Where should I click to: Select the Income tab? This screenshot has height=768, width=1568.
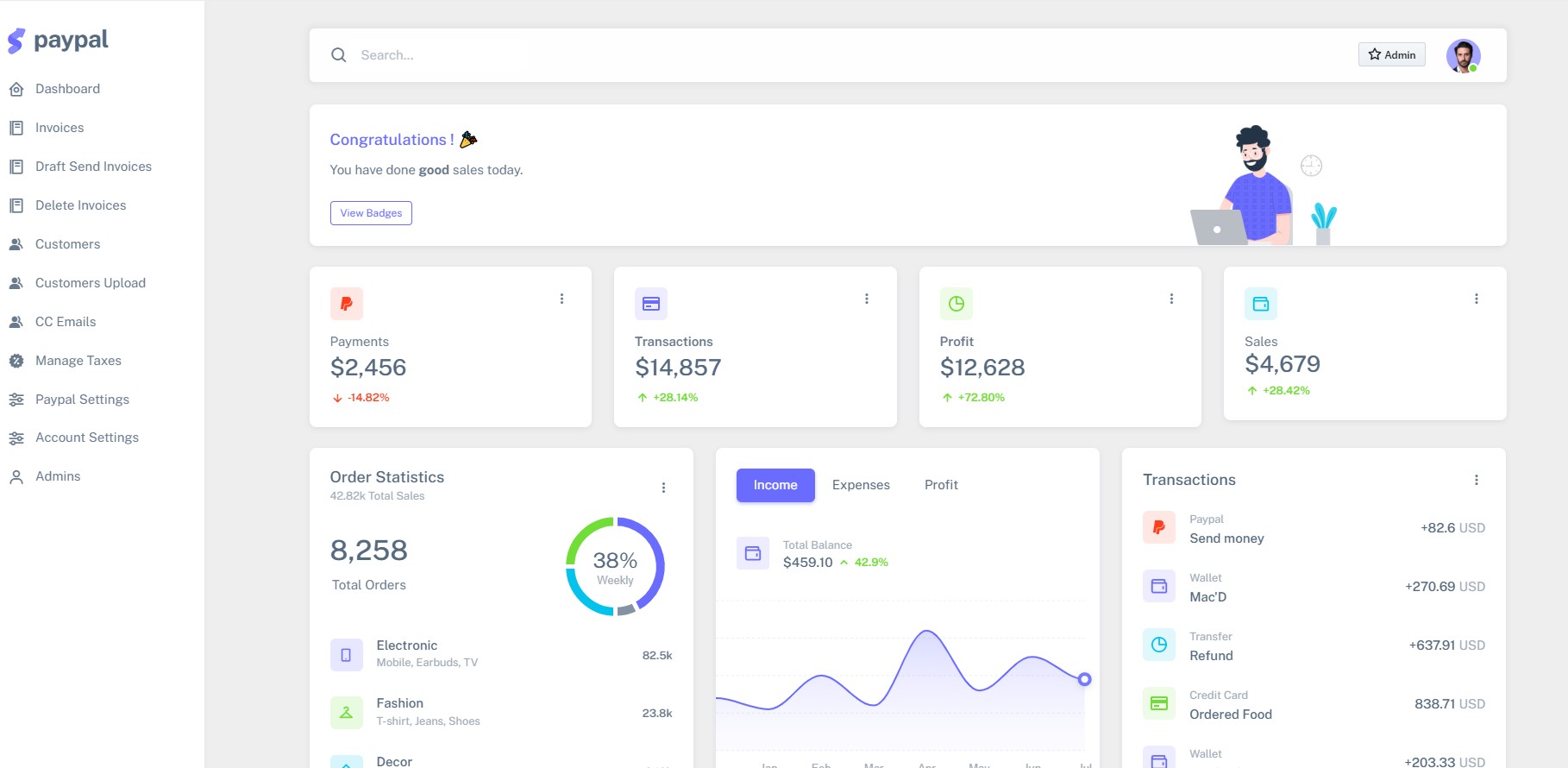pos(775,485)
